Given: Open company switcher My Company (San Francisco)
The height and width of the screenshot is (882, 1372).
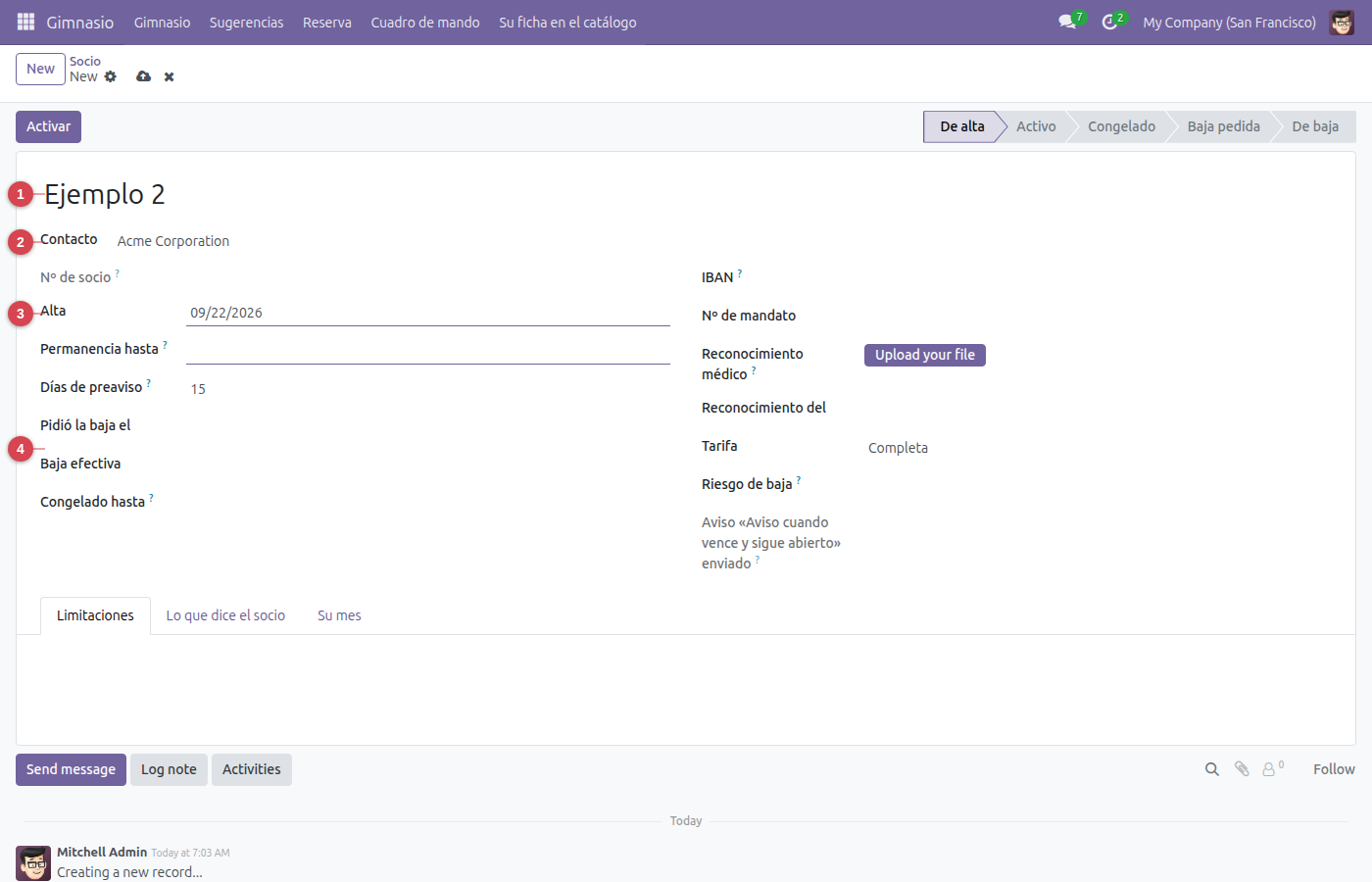Looking at the screenshot, I should [1229, 22].
